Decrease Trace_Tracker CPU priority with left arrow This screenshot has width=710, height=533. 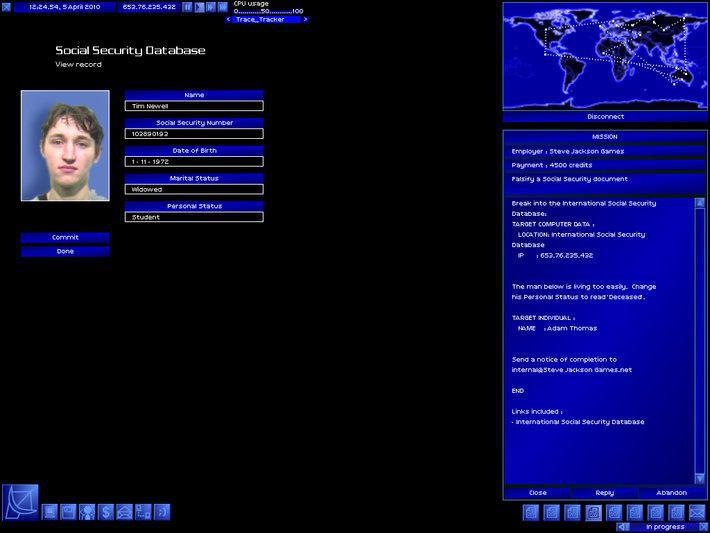(228, 19)
